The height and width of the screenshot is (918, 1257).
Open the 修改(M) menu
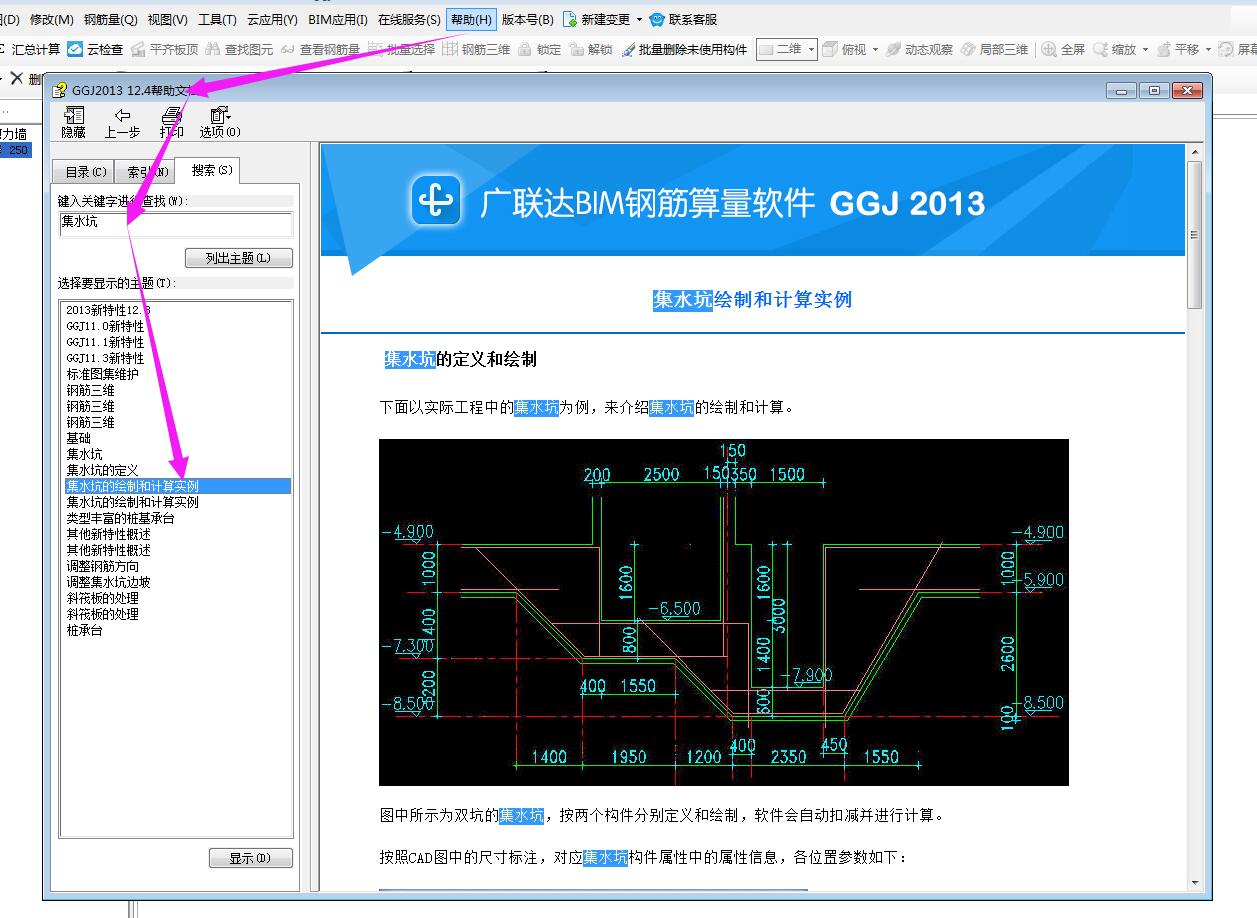point(52,19)
